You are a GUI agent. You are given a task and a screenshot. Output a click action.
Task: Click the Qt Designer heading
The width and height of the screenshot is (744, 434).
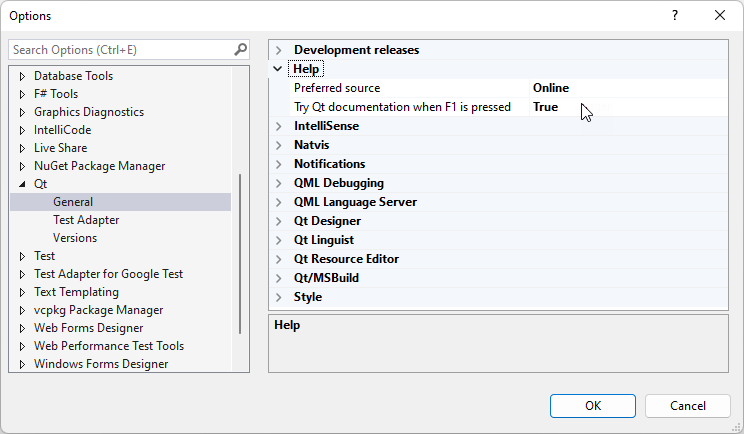[327, 221]
